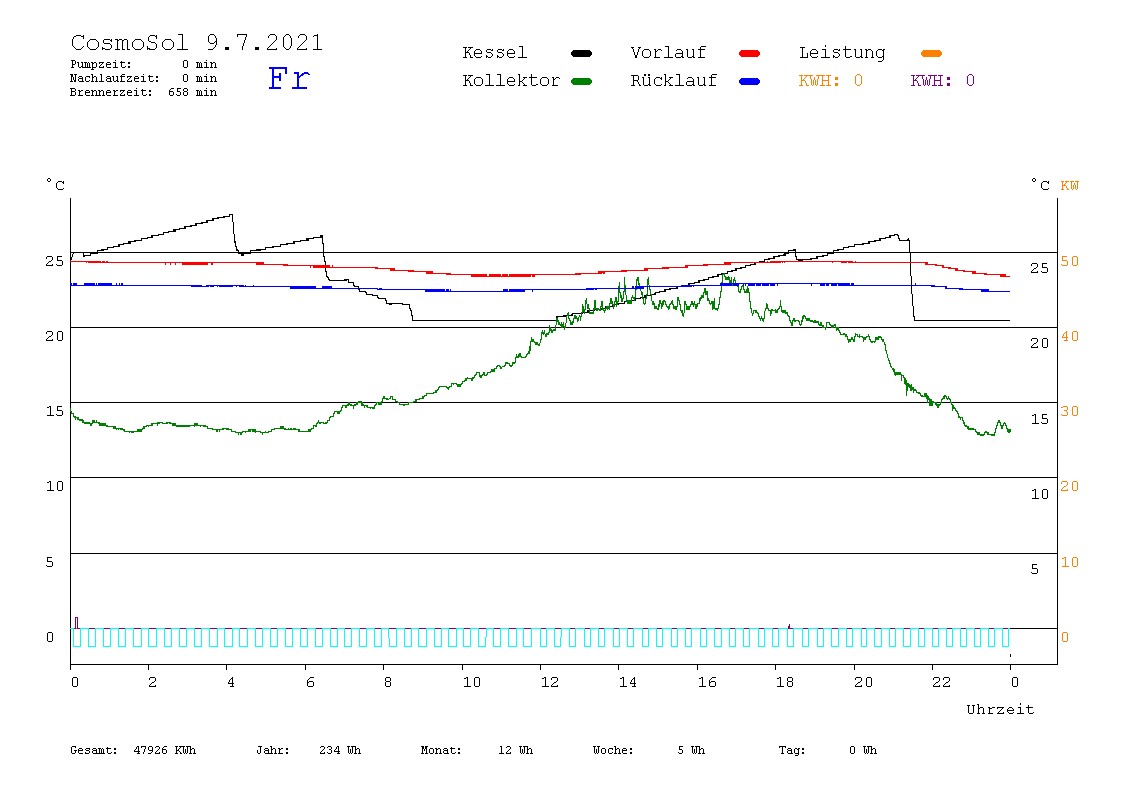Select the "12" hour tick label
Viewport: 1148px width, 812px height.
tap(550, 682)
